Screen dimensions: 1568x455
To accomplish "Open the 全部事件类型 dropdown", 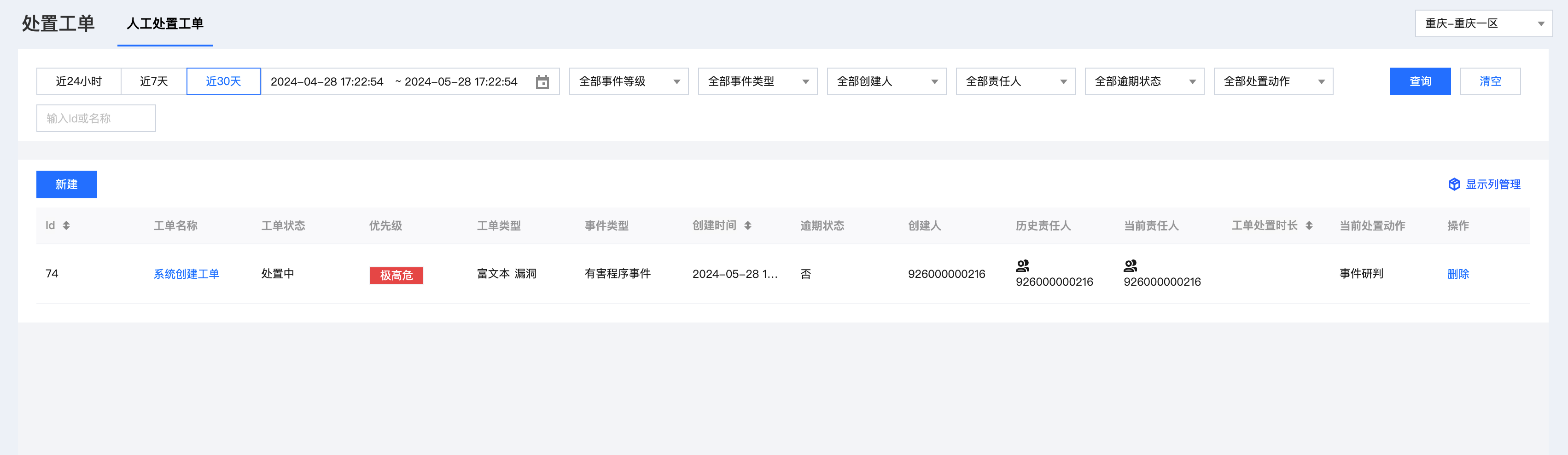I will click(758, 81).
